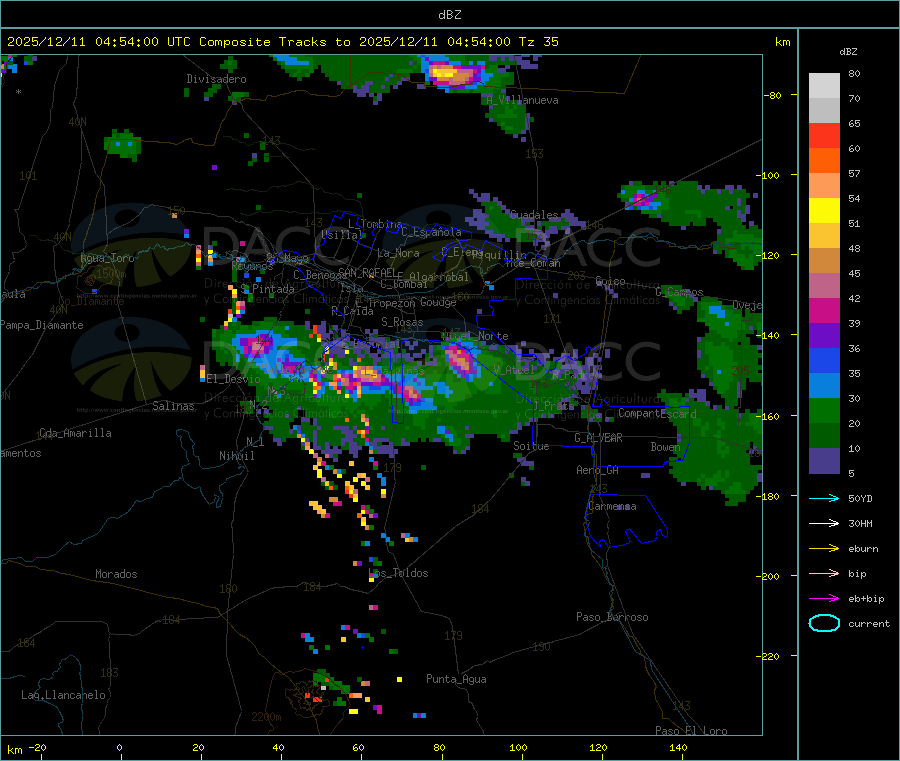Click the Divisadero location label
This screenshot has height=761, width=900.
(216, 79)
